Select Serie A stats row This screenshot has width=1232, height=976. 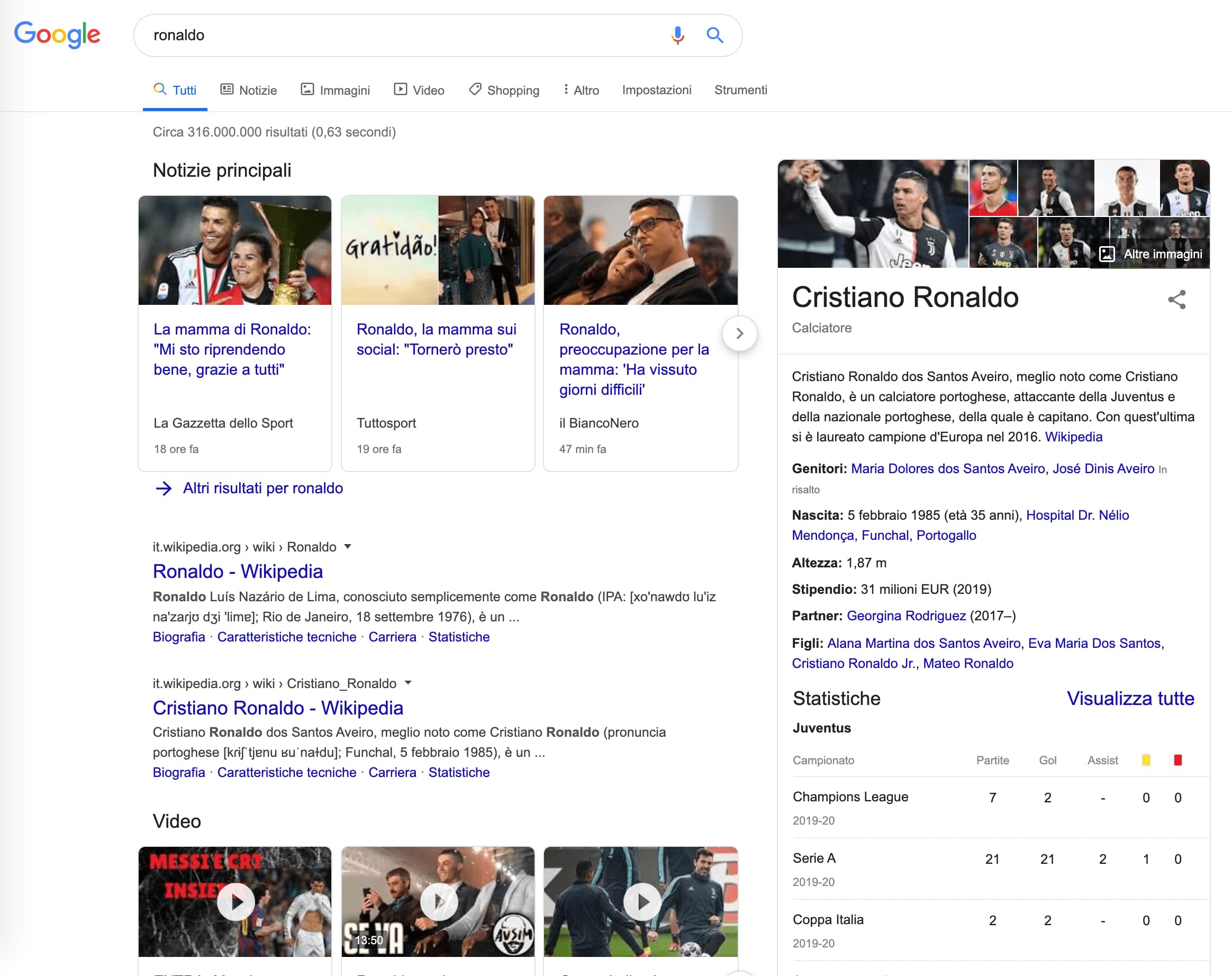coord(1001,869)
